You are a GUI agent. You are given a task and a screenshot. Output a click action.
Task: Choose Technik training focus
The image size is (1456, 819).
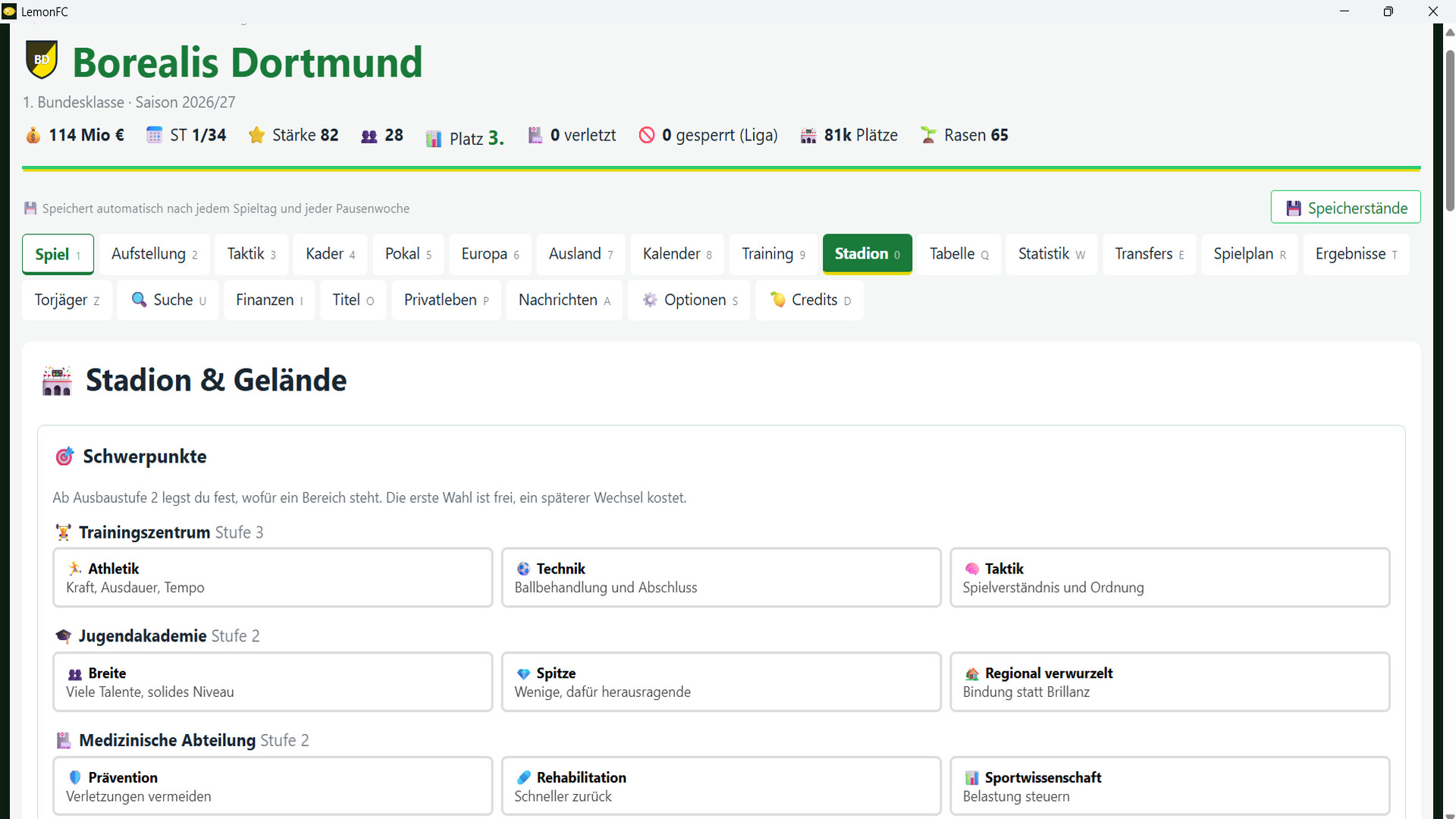(x=721, y=578)
